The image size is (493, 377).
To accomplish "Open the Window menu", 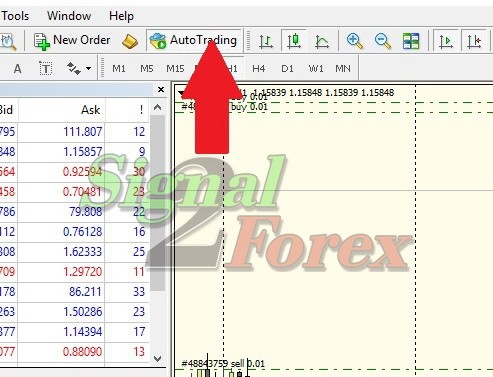I will coord(69,16).
